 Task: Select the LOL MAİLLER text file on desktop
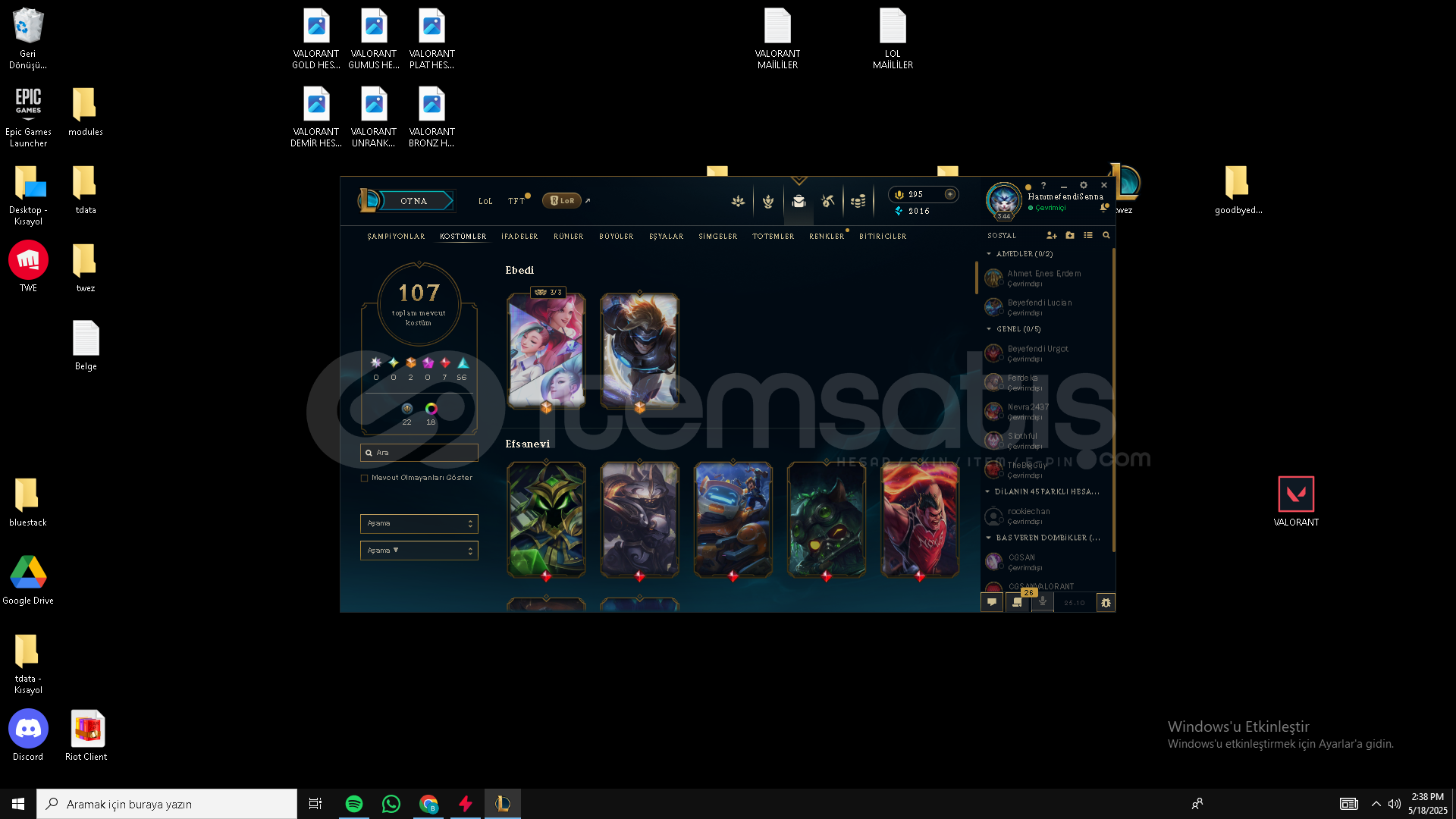click(x=893, y=39)
